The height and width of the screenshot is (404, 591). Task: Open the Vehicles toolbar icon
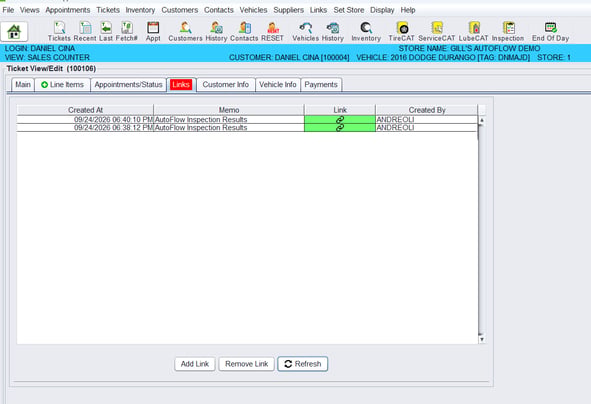306,31
